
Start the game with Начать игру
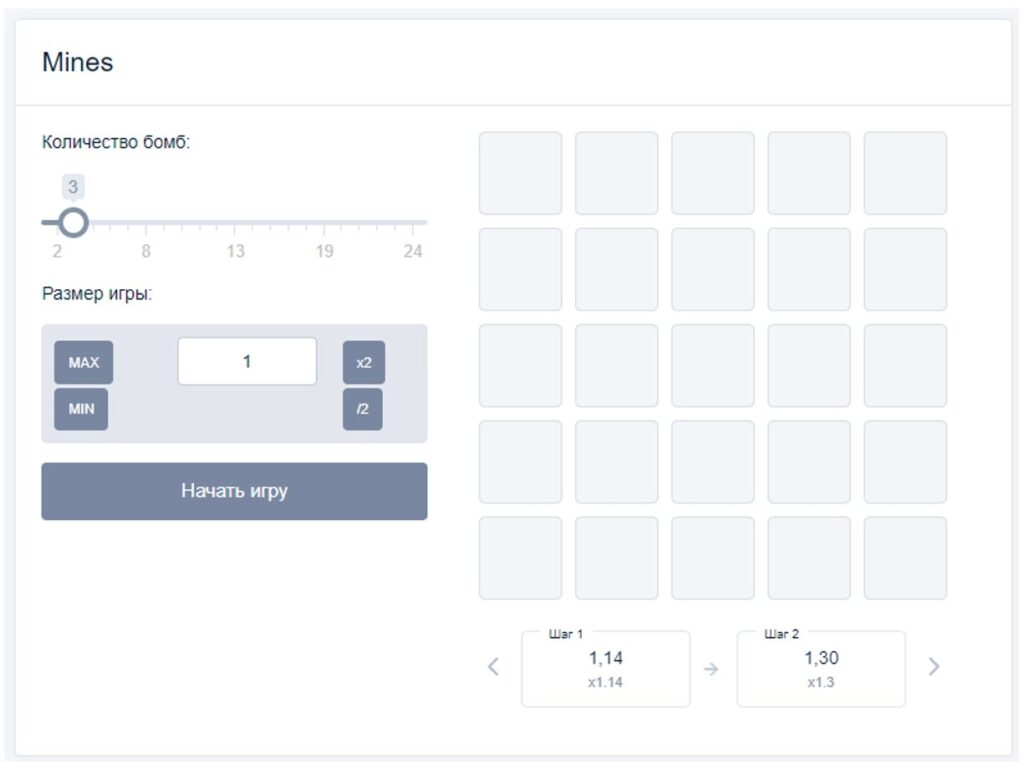coord(234,491)
